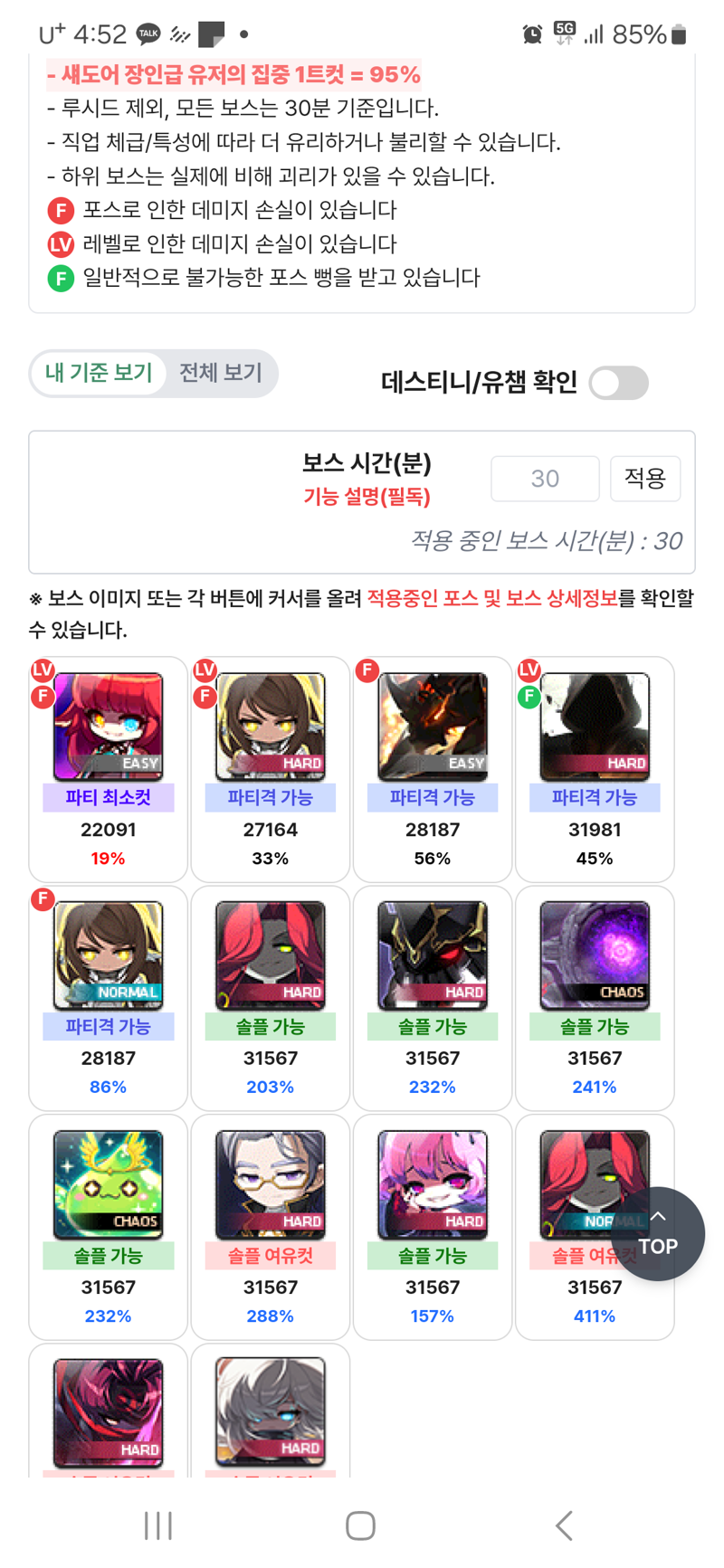Focus the boss time input showing 30

(545, 478)
